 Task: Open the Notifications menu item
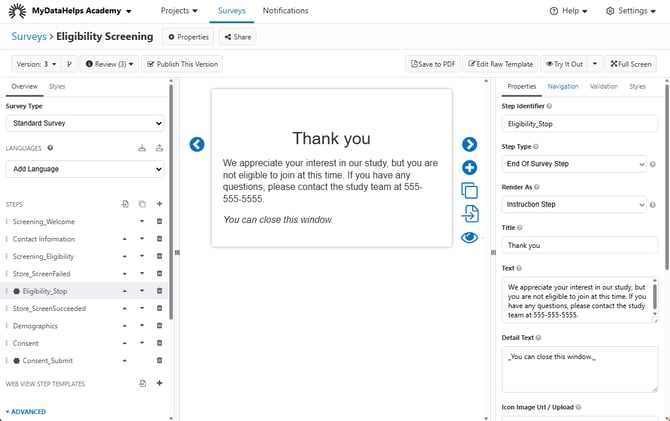pos(285,11)
